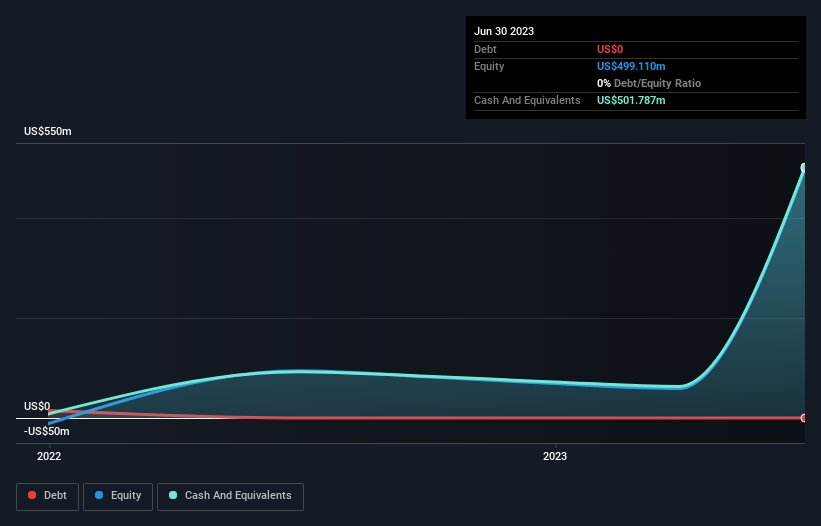Click the red US$0 Debt value in tooltip

tap(610, 49)
